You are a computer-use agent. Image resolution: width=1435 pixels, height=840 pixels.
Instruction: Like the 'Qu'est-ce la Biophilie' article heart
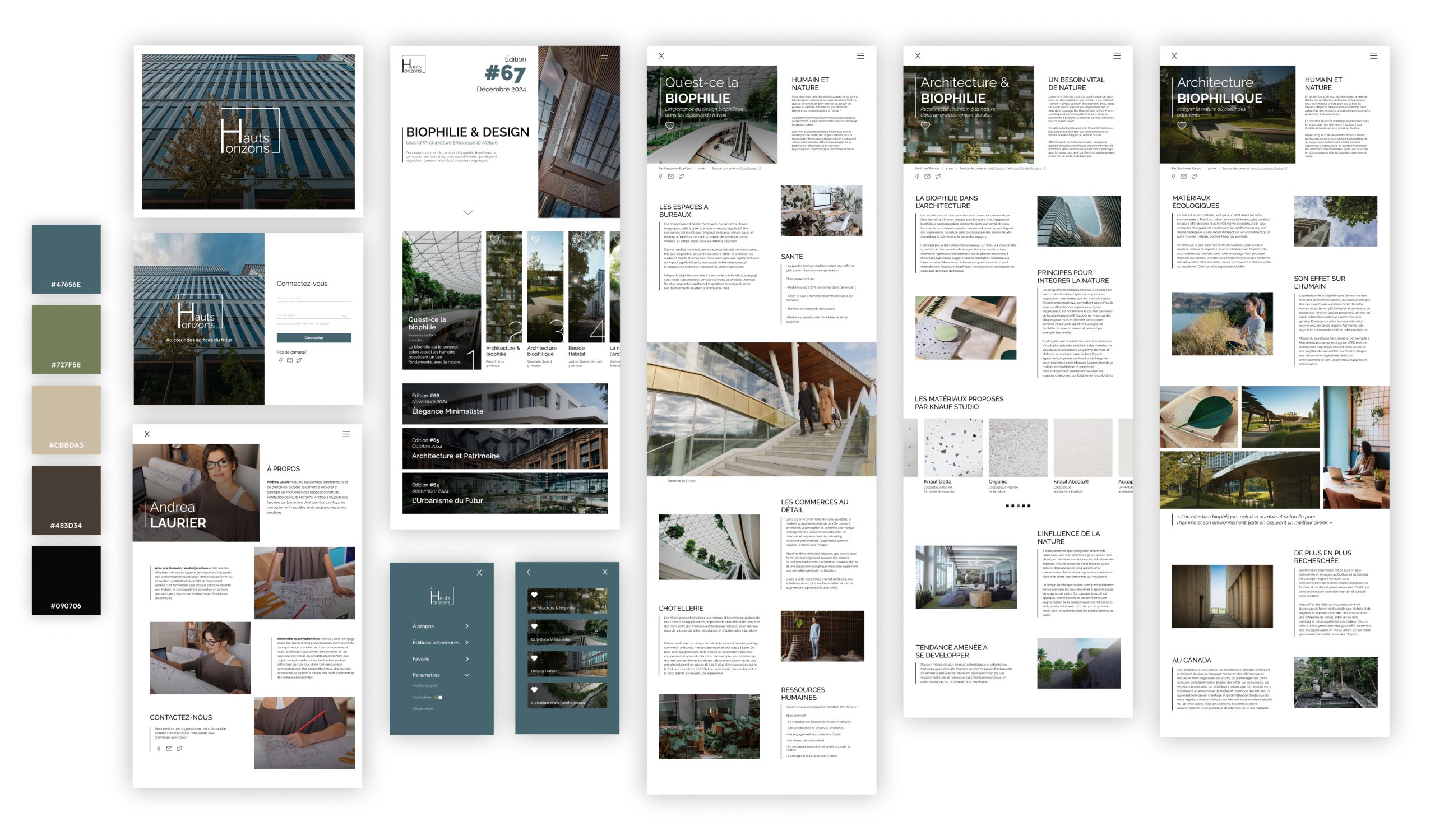(x=670, y=126)
